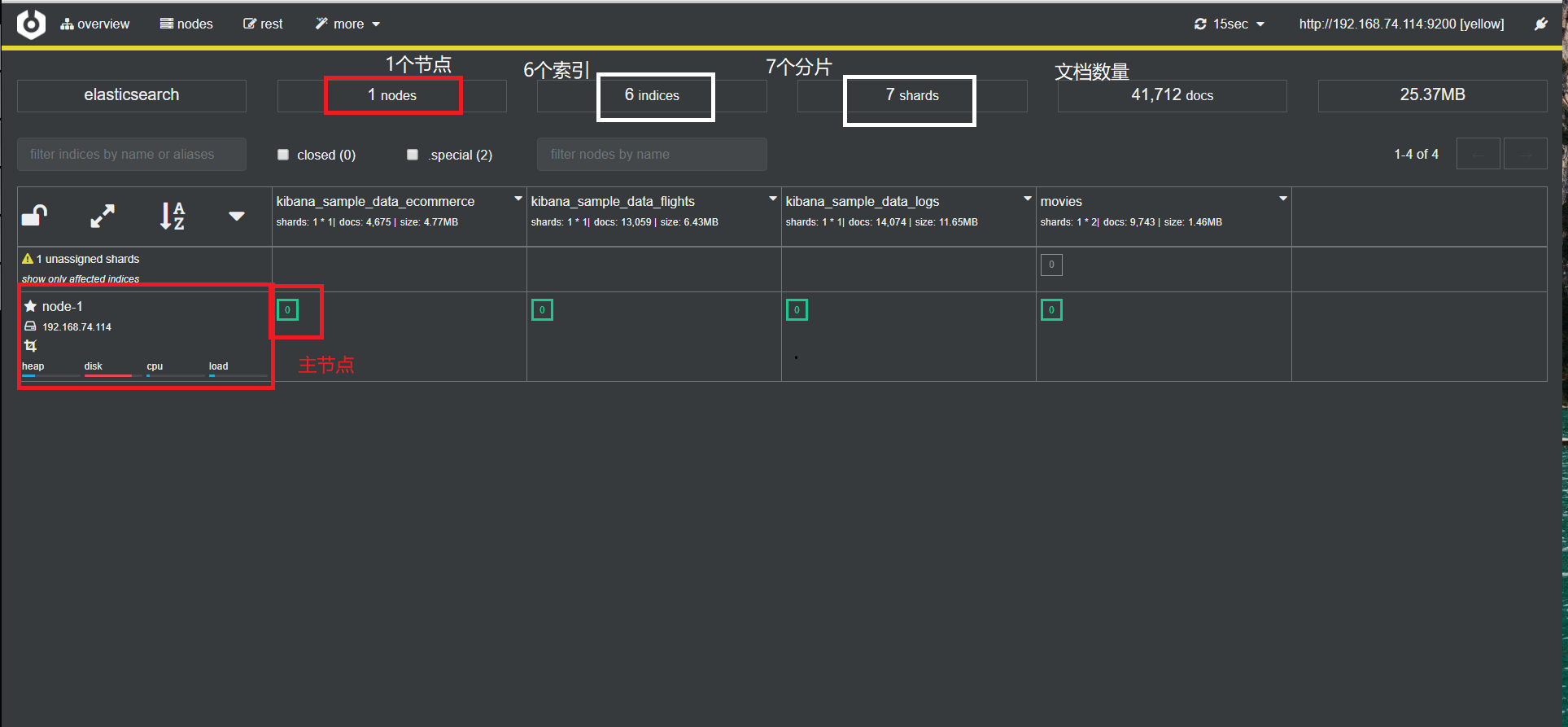1568x727 pixels.
Task: Click kibana_sample_data_flights index name
Action: click(x=613, y=201)
